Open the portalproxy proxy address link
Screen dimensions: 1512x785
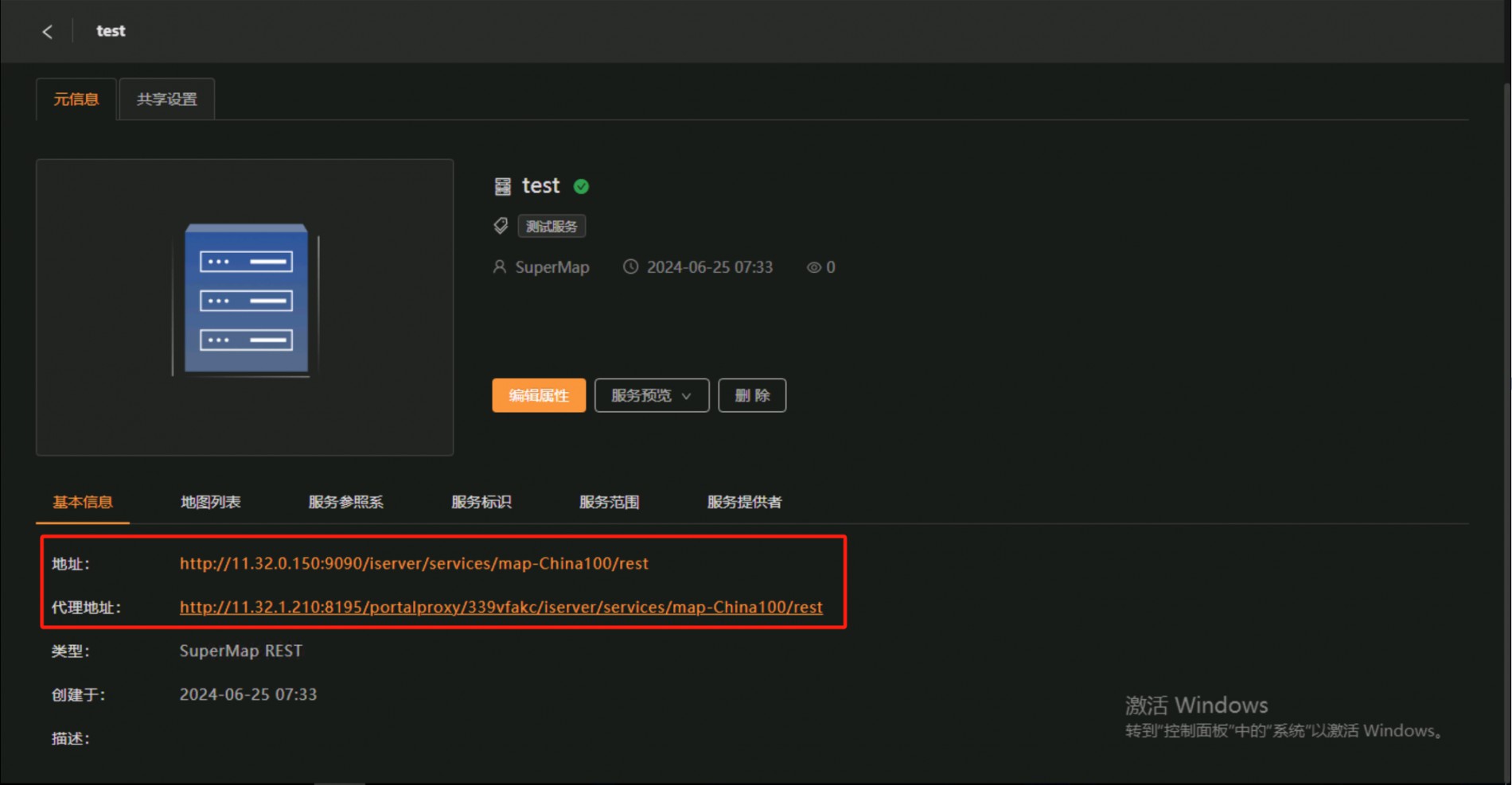click(501, 608)
